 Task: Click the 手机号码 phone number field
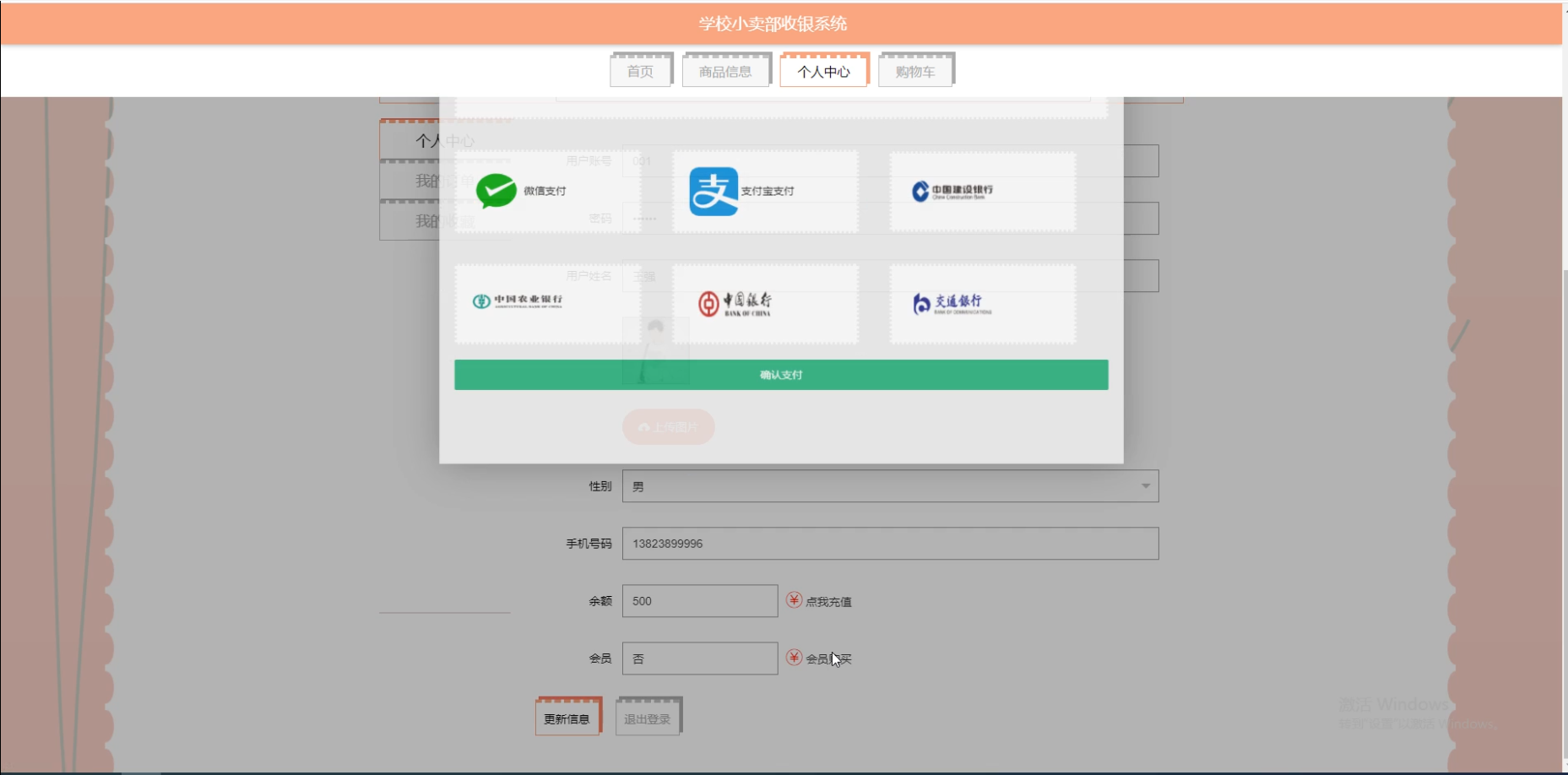tap(890, 544)
